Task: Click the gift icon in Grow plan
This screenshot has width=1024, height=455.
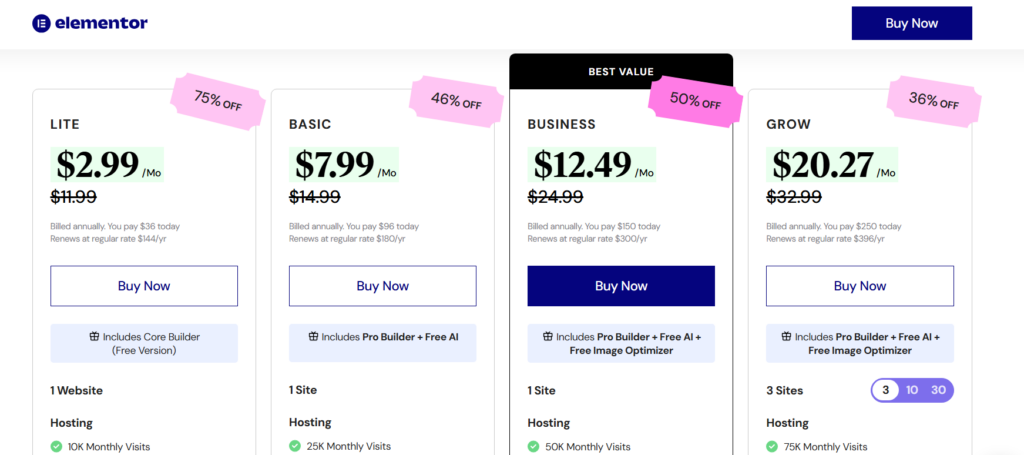Action: [787, 337]
